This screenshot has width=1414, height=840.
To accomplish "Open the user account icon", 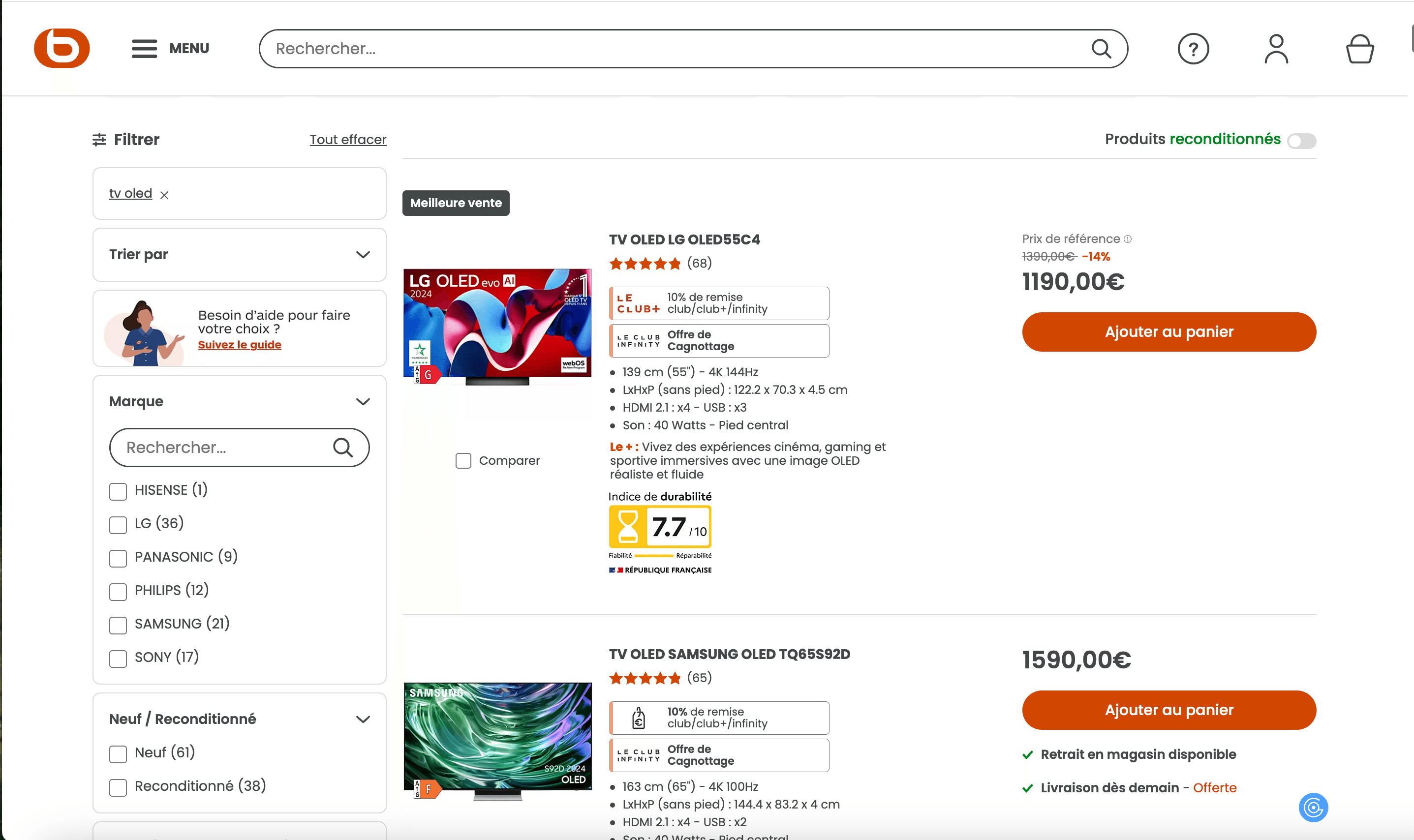I will pyautogui.click(x=1276, y=49).
